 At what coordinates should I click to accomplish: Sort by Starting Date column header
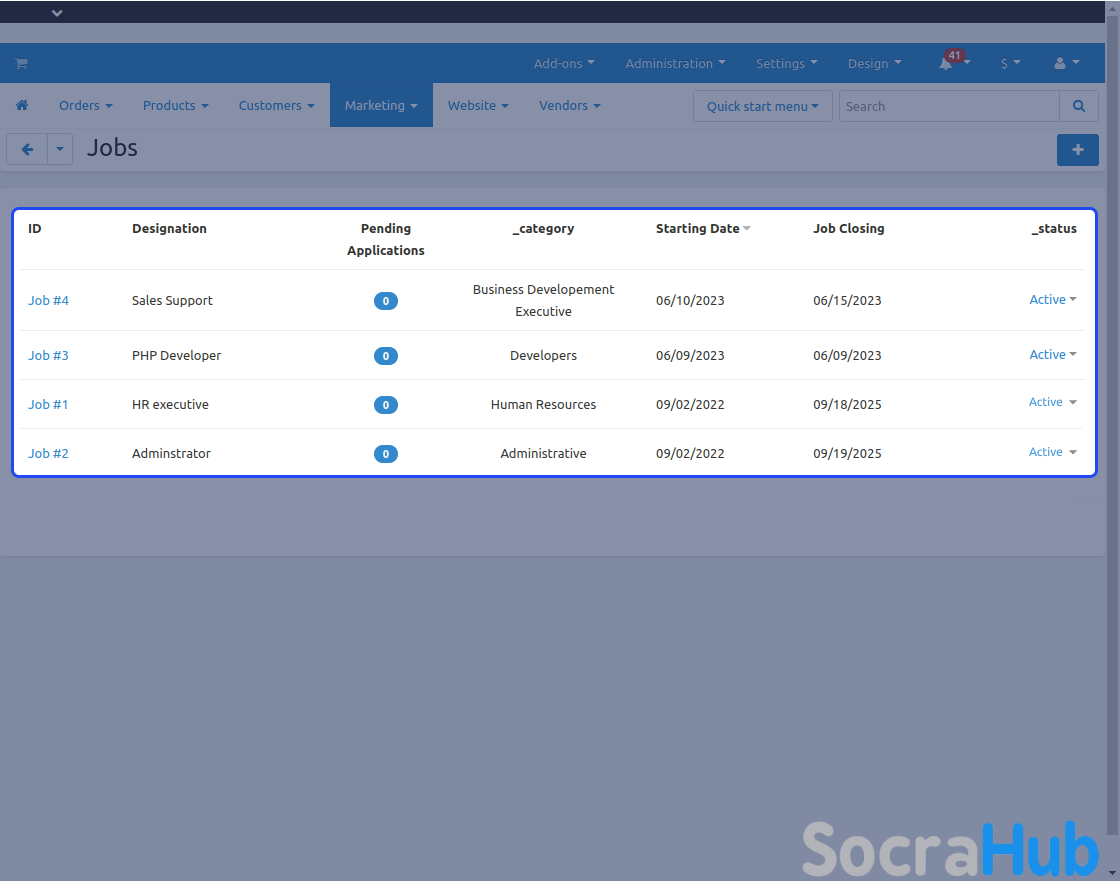pyautogui.click(x=698, y=229)
